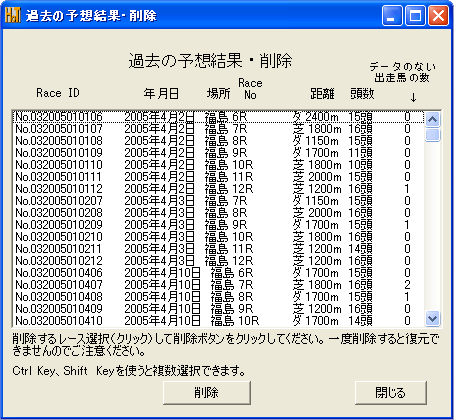
Task: Click the scrollbar thumb of the race list
Action: (x=432, y=134)
